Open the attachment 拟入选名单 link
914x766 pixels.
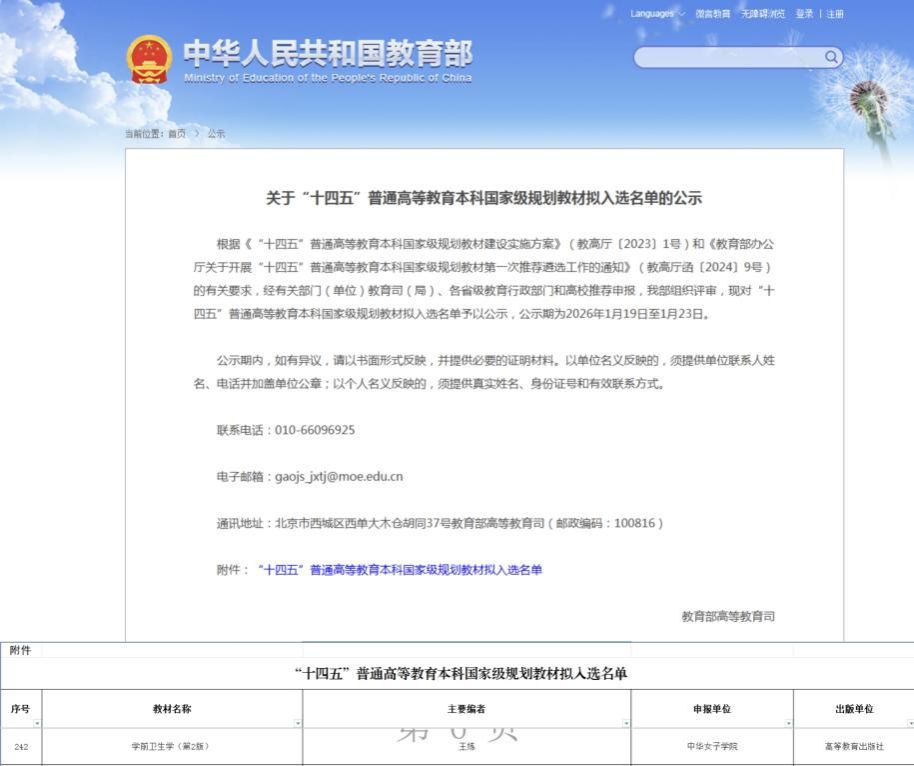click(x=399, y=570)
